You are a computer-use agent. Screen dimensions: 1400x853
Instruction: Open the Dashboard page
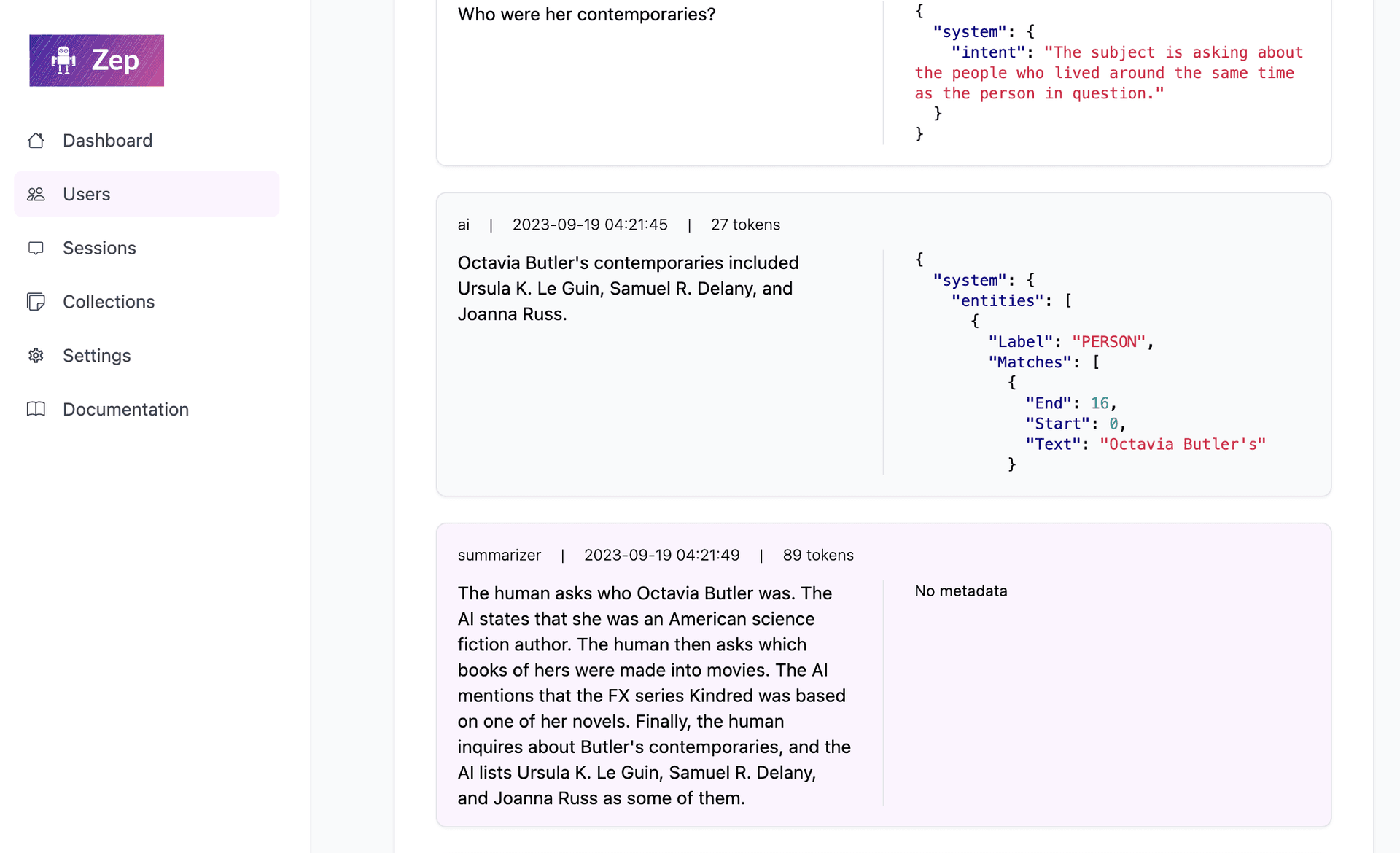(x=107, y=140)
